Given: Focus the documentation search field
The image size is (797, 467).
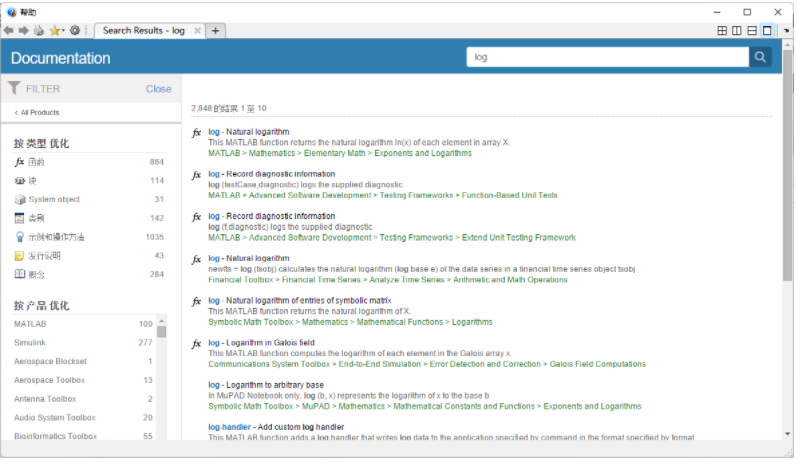Looking at the screenshot, I should [x=608, y=57].
